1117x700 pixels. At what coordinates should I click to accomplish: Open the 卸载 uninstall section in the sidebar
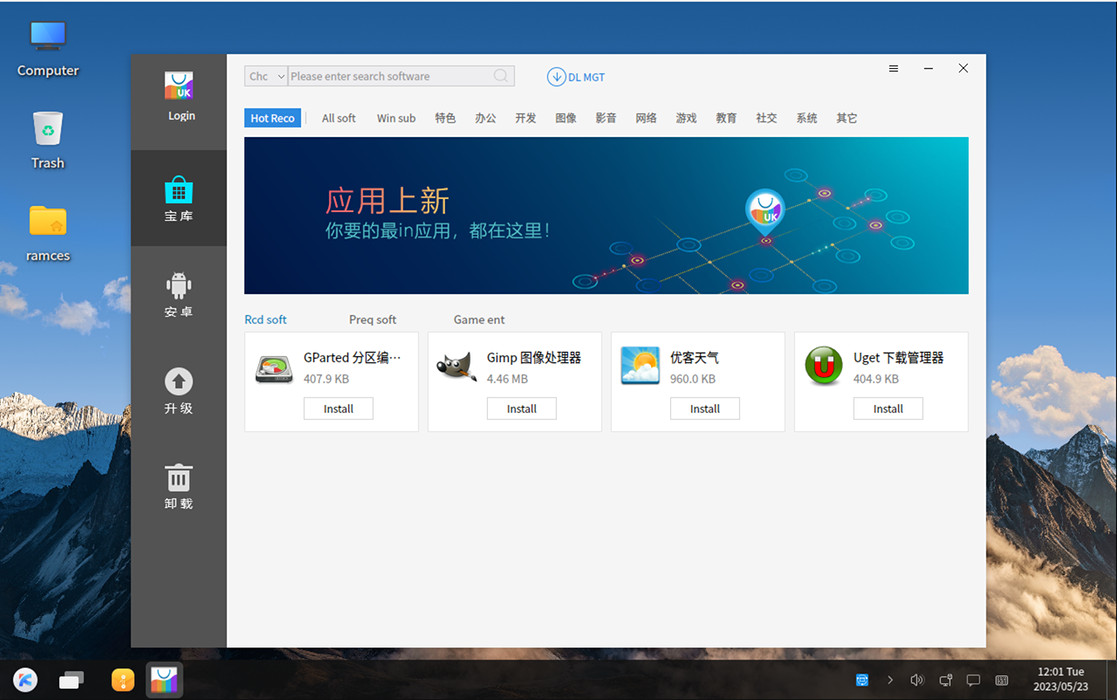(x=178, y=487)
